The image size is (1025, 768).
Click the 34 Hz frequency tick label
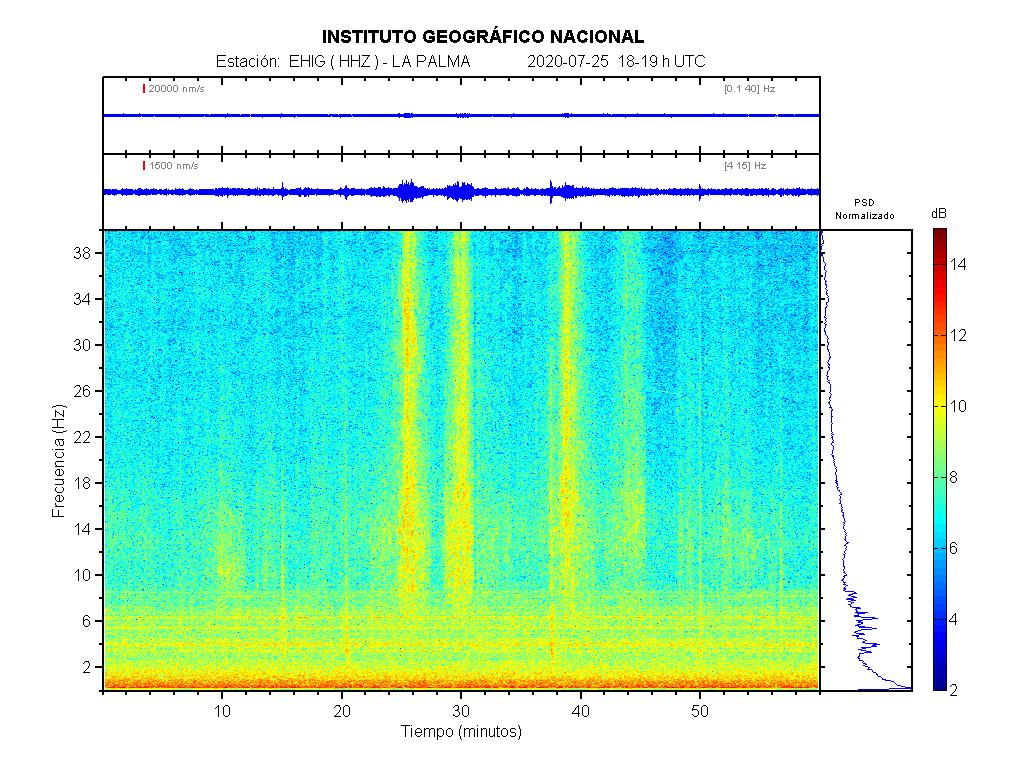coord(82,299)
